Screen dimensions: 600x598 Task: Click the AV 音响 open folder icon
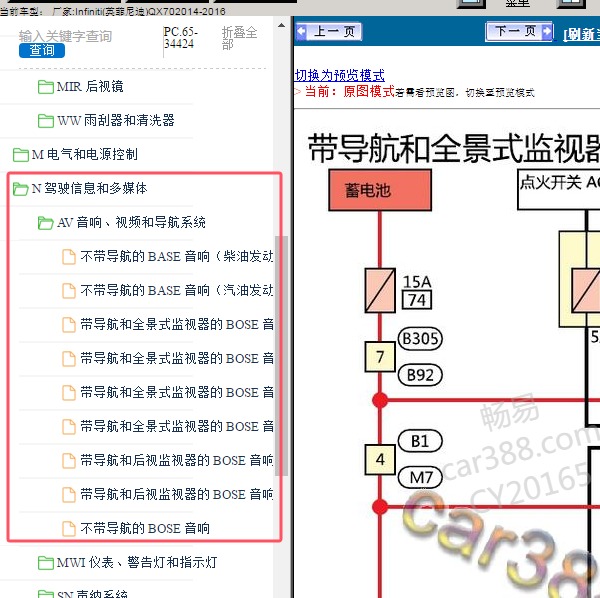[x=46, y=223]
